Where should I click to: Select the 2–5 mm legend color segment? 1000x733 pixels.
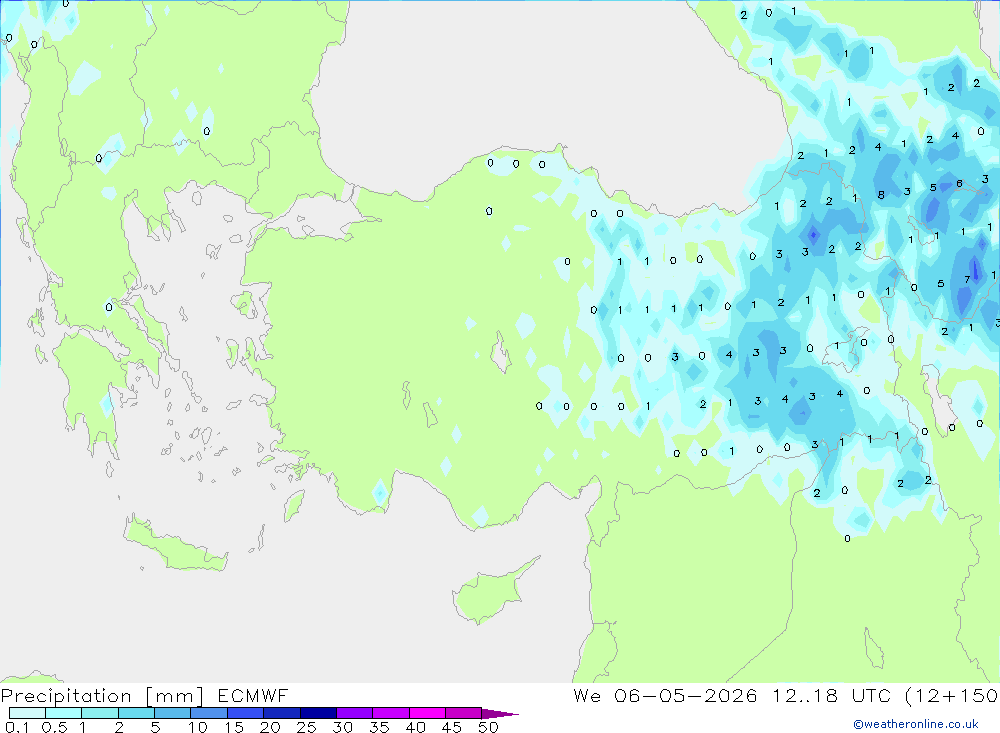136,713
